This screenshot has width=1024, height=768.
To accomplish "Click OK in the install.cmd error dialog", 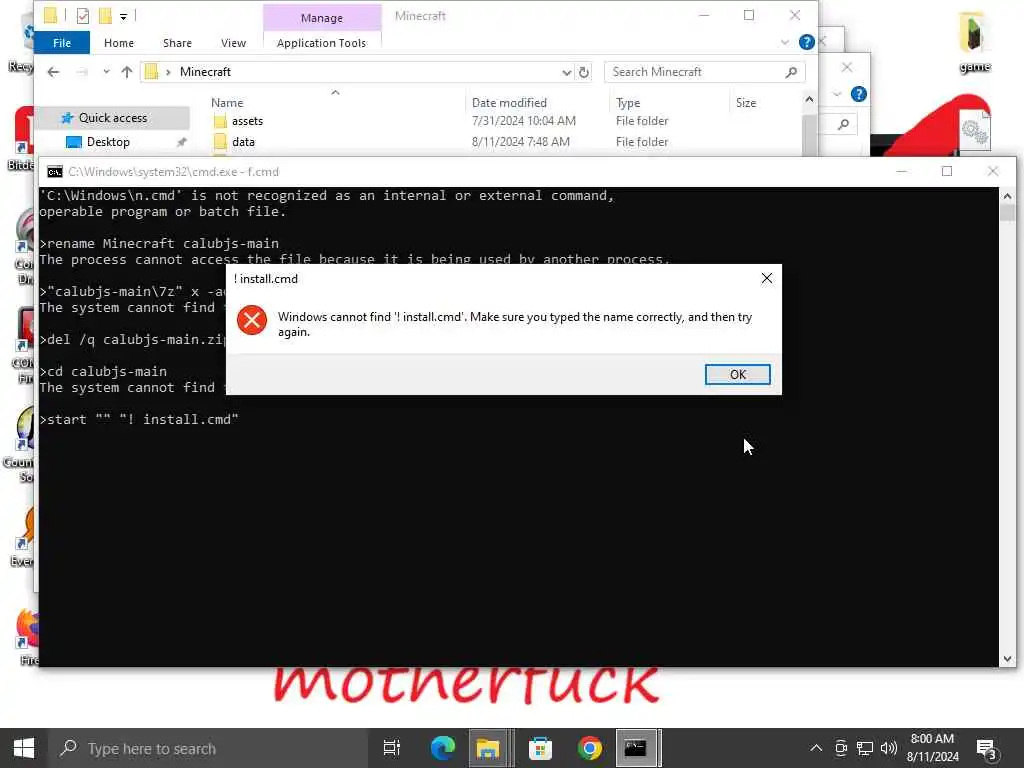I will (x=737, y=374).
